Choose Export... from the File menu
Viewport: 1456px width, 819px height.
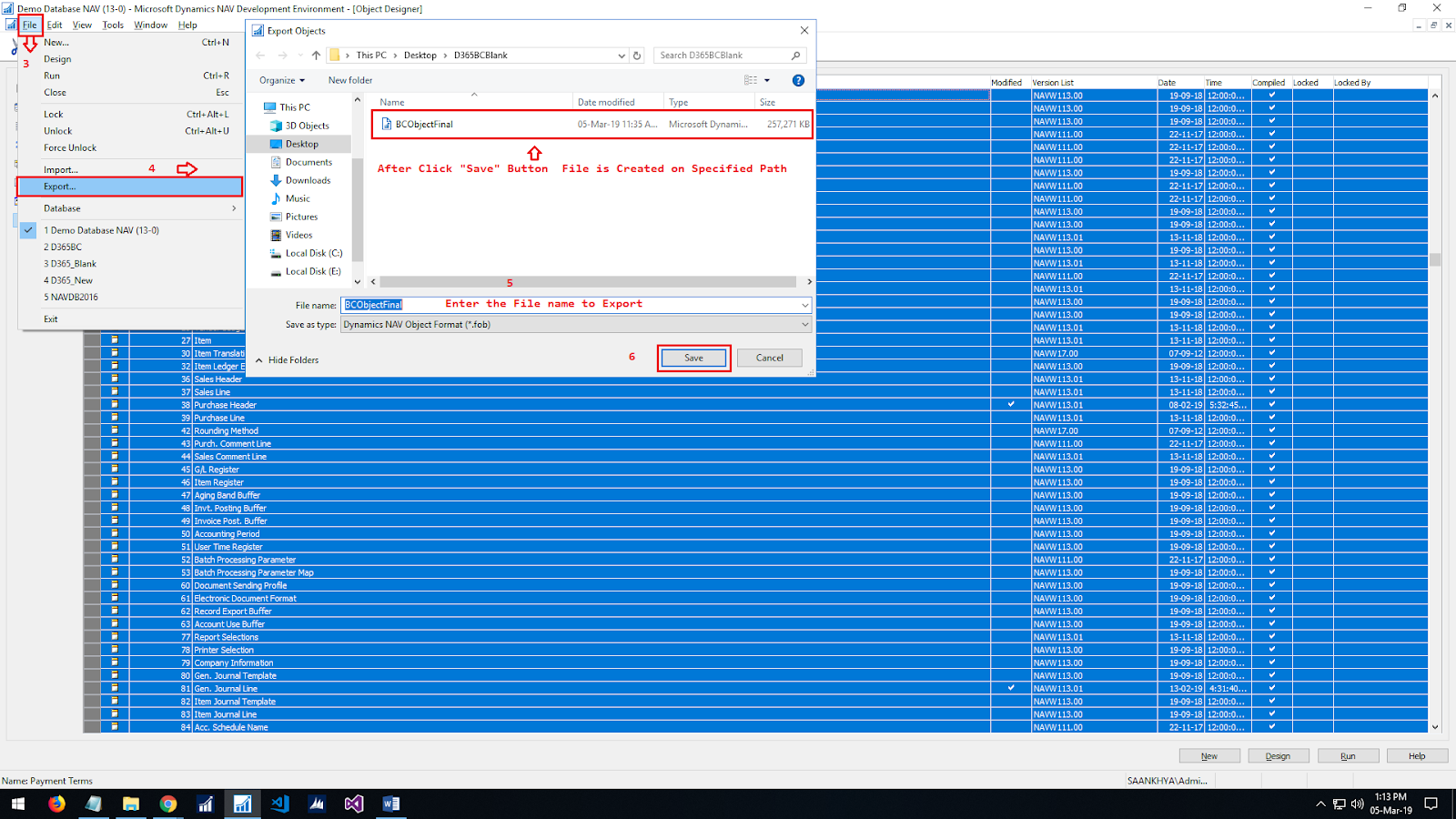tap(130, 187)
